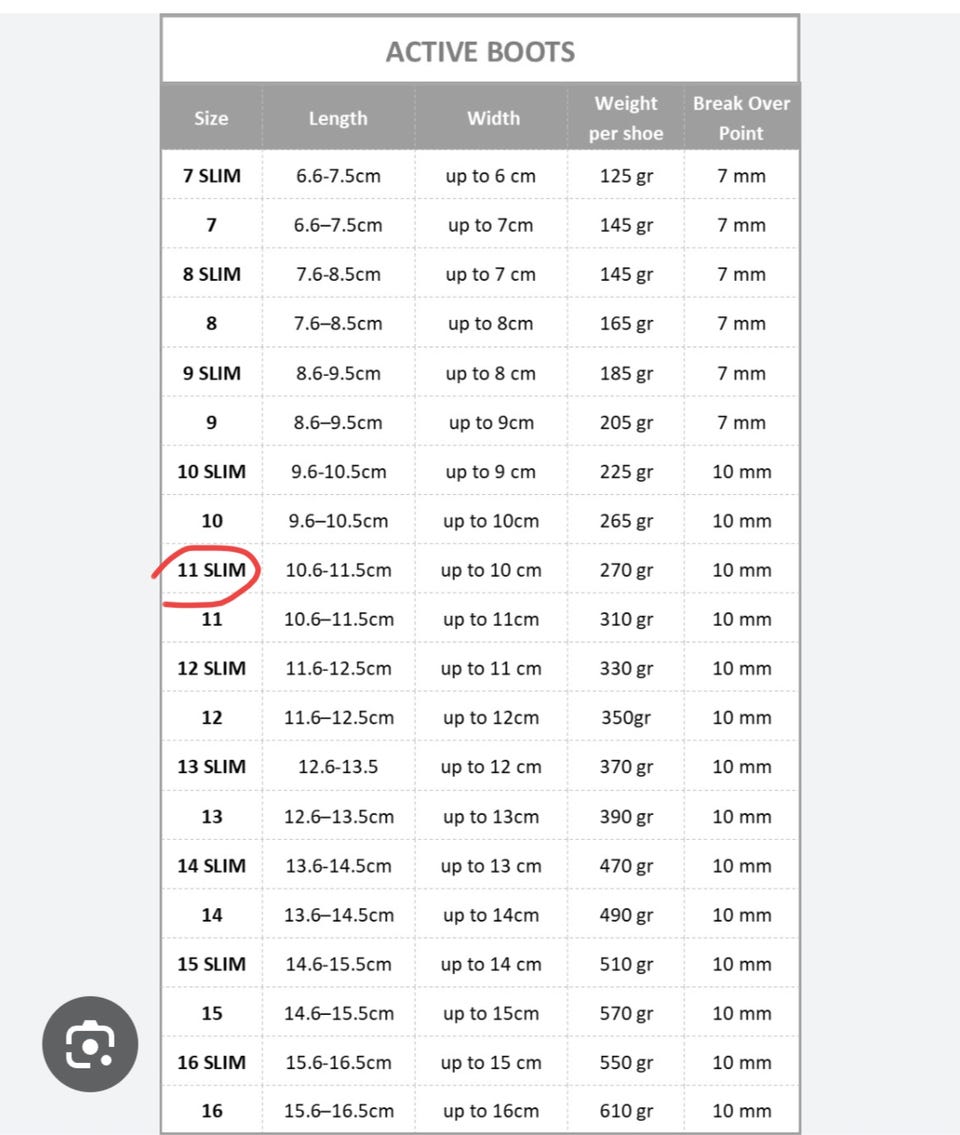Viewport: 960px width, 1135px height.
Task: Select the 14 SLIM size label
Action: [x=211, y=865]
